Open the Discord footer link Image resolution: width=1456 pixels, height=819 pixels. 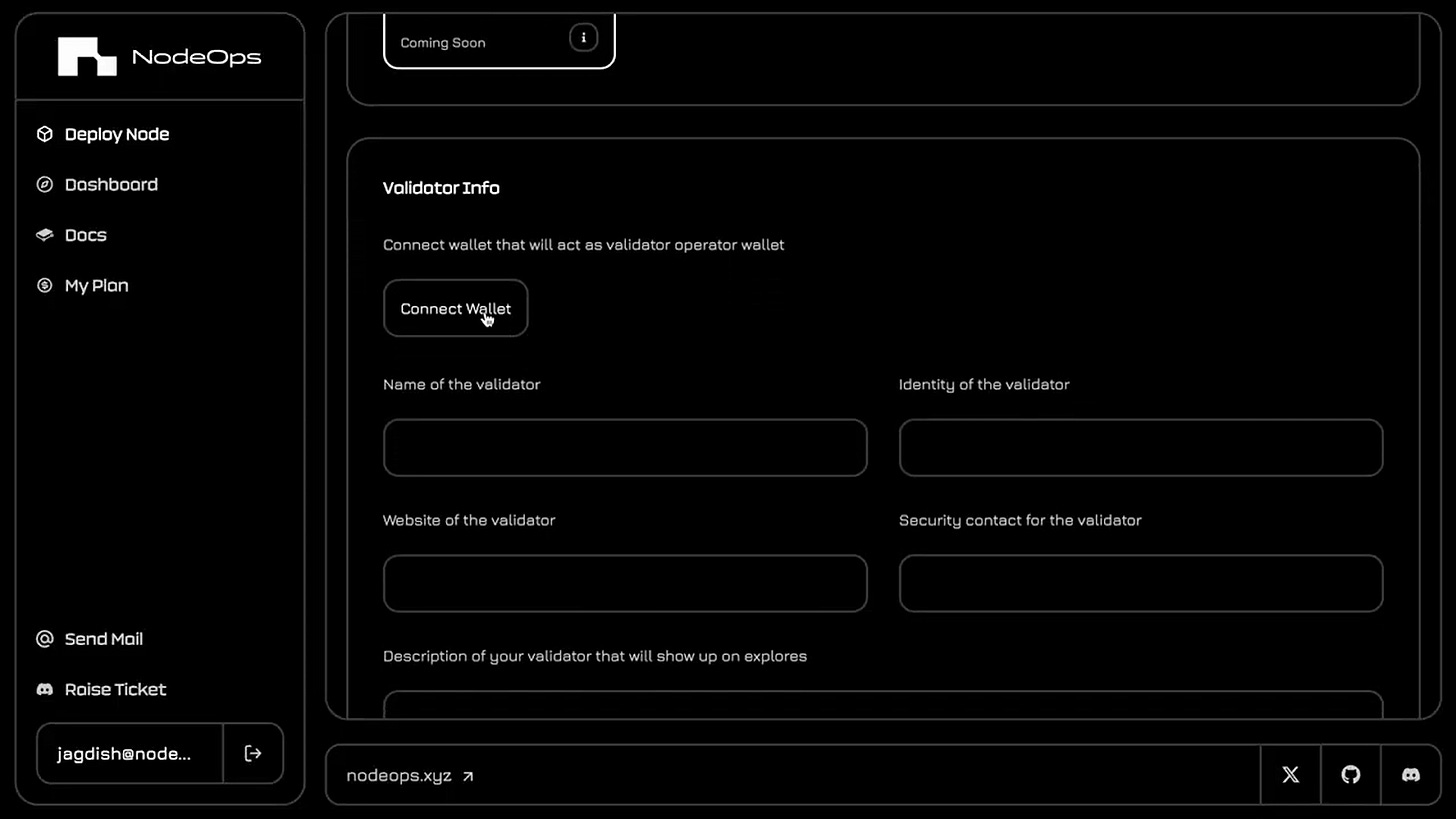tap(1411, 775)
